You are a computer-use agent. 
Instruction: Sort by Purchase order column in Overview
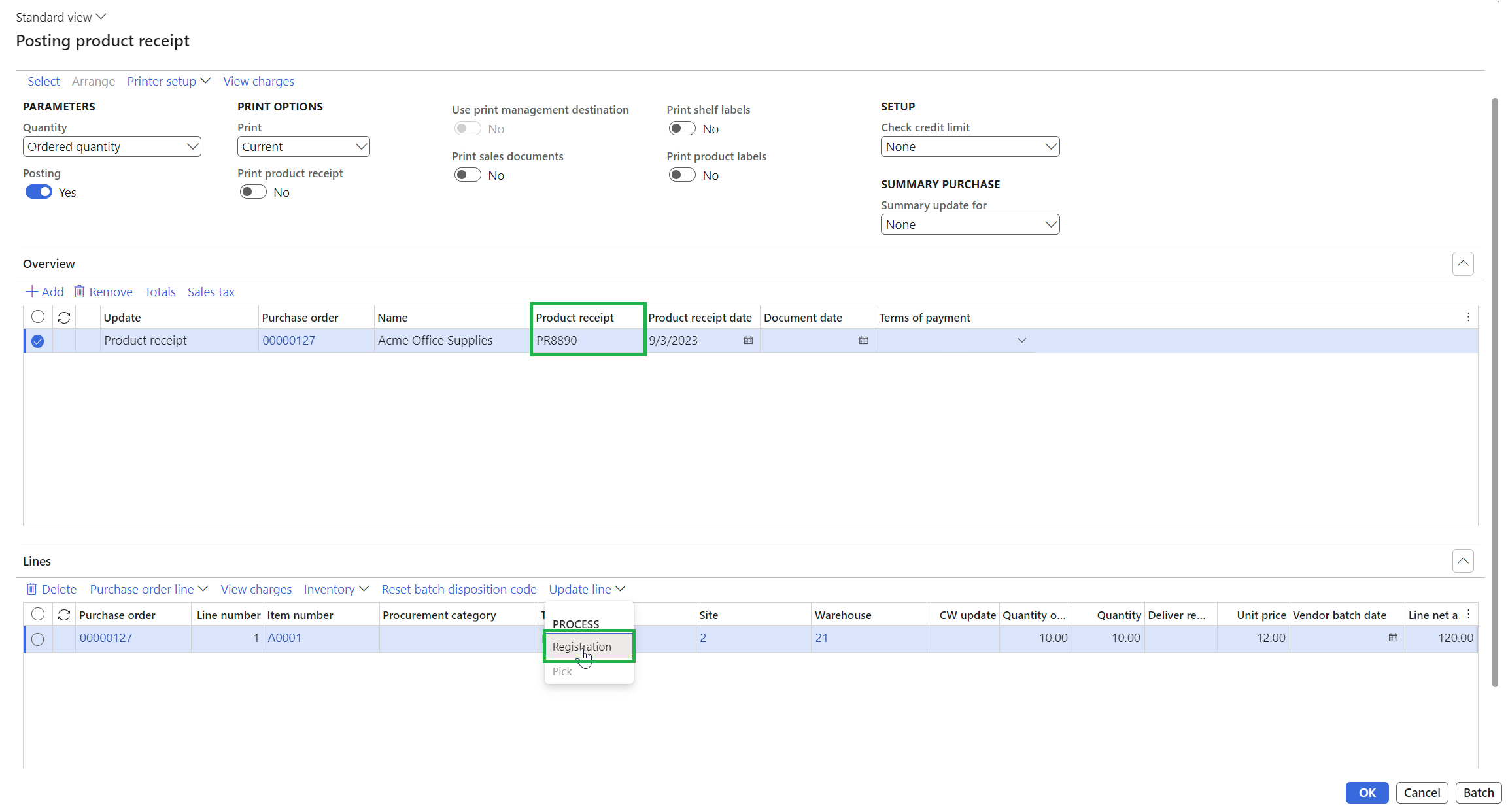pyautogui.click(x=316, y=317)
